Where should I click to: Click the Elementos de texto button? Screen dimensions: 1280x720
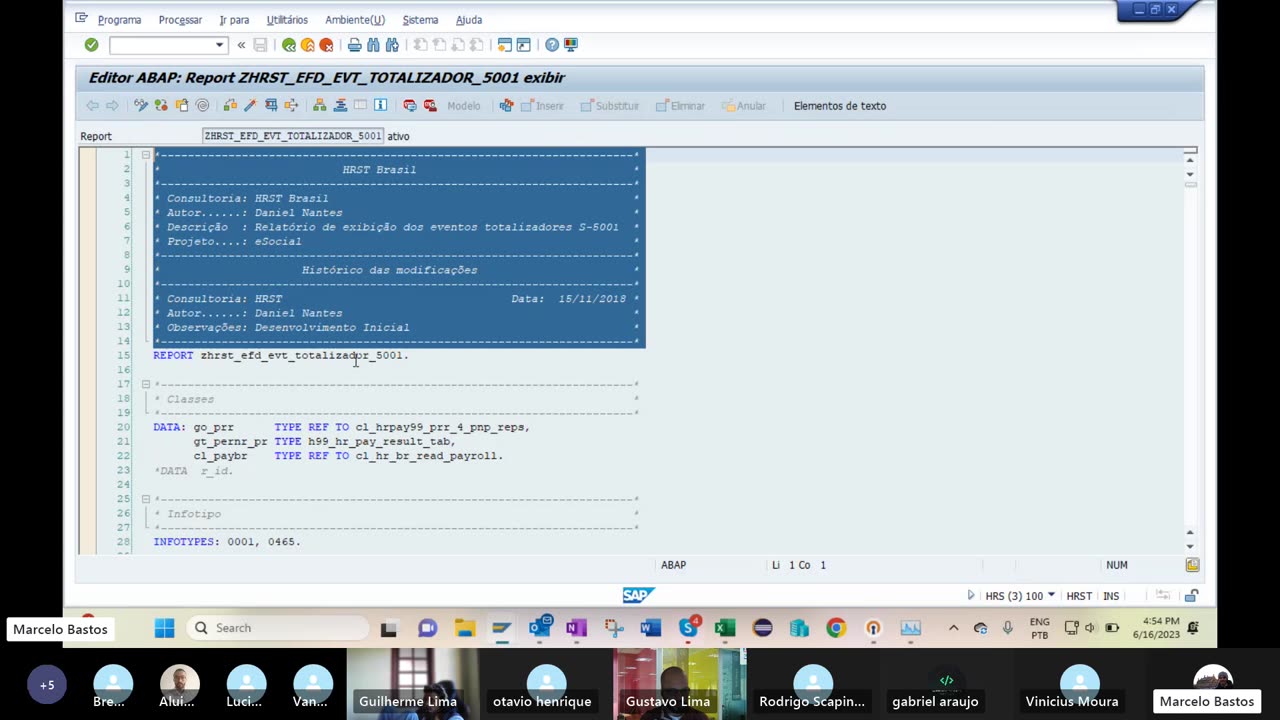pos(840,106)
